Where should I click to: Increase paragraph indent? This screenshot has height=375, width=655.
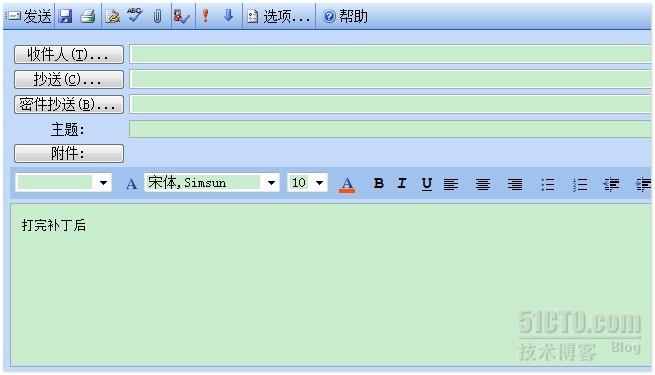point(643,184)
